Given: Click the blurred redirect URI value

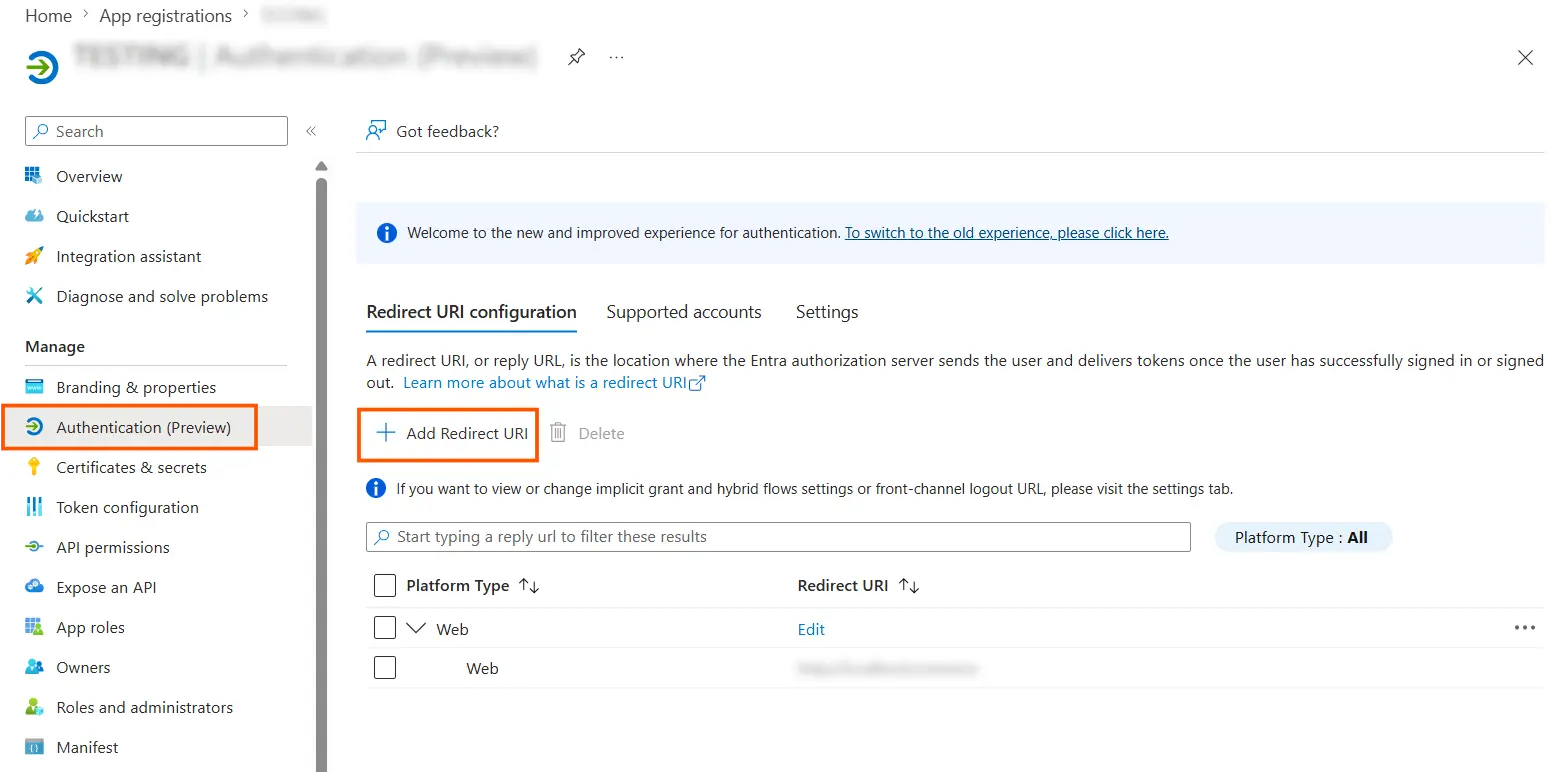Looking at the screenshot, I should point(887,668).
